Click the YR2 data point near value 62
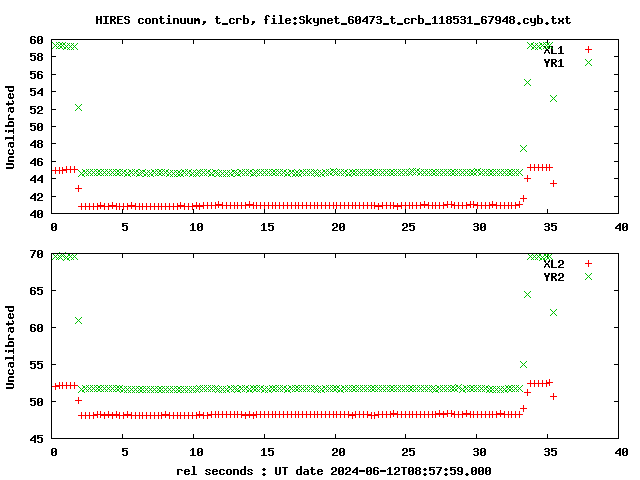 pos(553,312)
